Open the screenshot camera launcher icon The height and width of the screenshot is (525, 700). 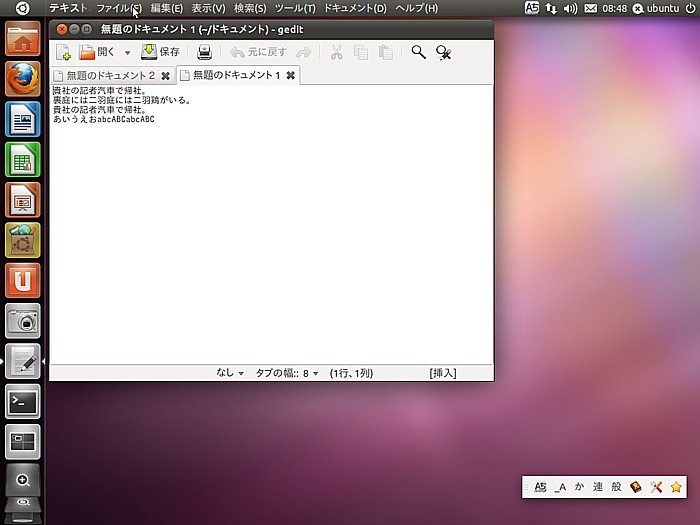tap(23, 321)
